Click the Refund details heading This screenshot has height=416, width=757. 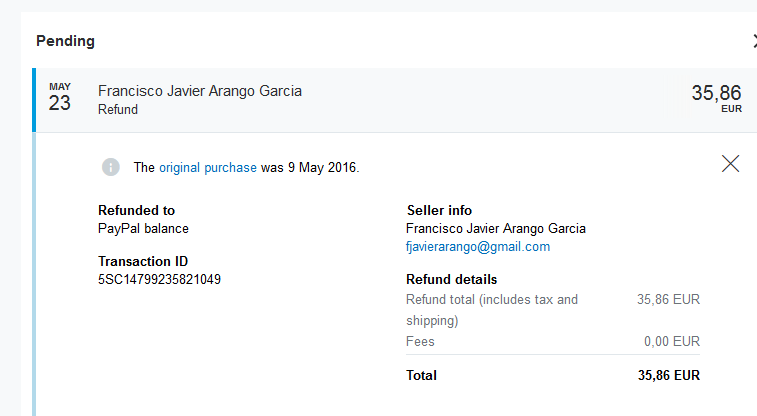[x=451, y=279]
